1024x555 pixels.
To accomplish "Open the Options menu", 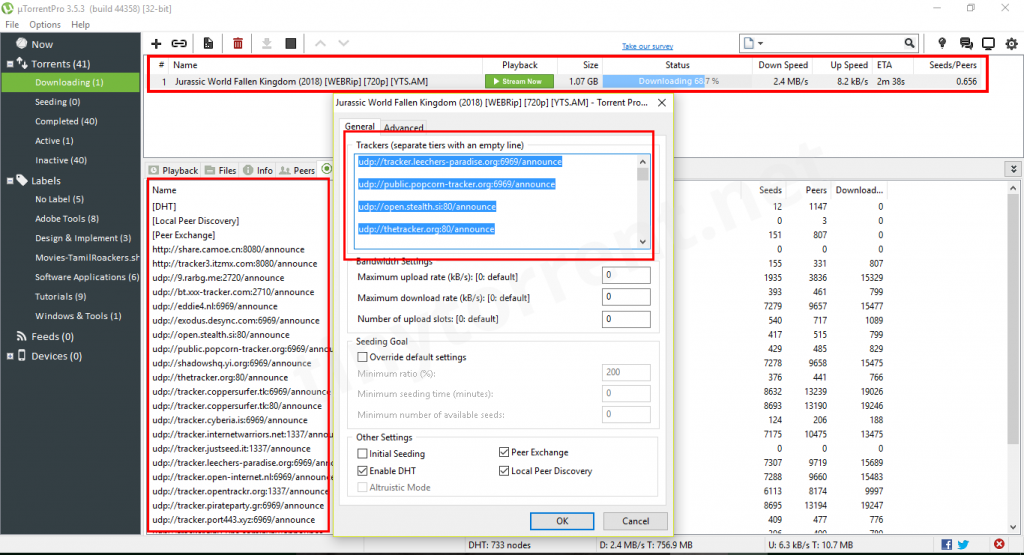I will coord(44,25).
